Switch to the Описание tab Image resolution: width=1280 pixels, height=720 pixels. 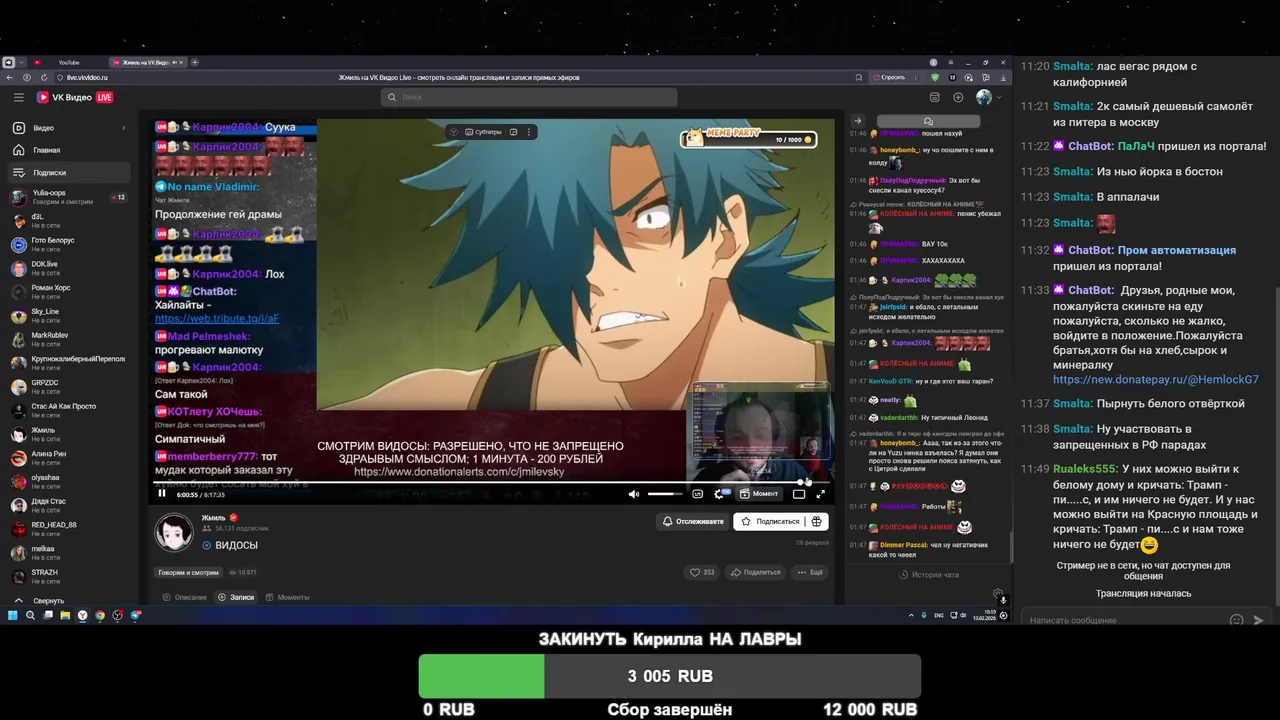[x=185, y=597]
